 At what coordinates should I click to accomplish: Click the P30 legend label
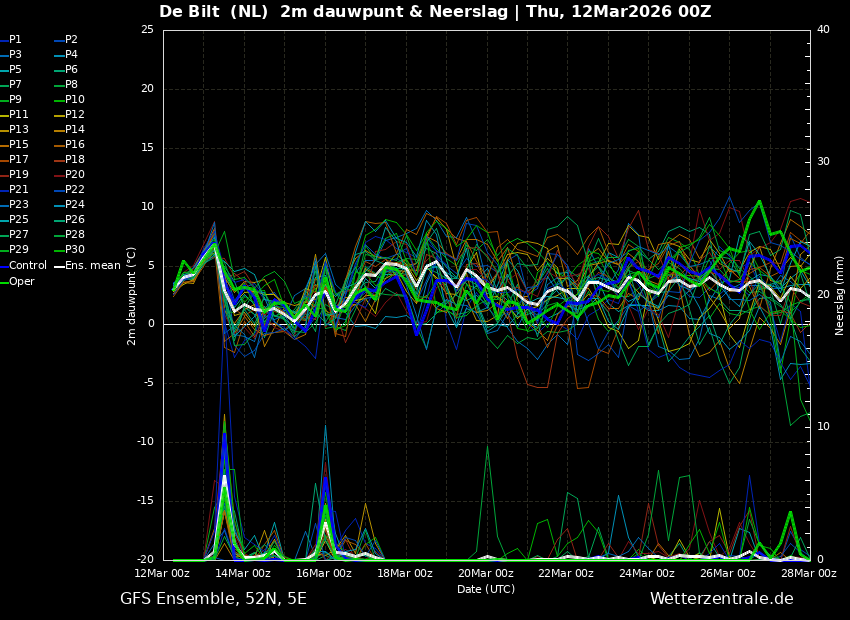(75, 250)
